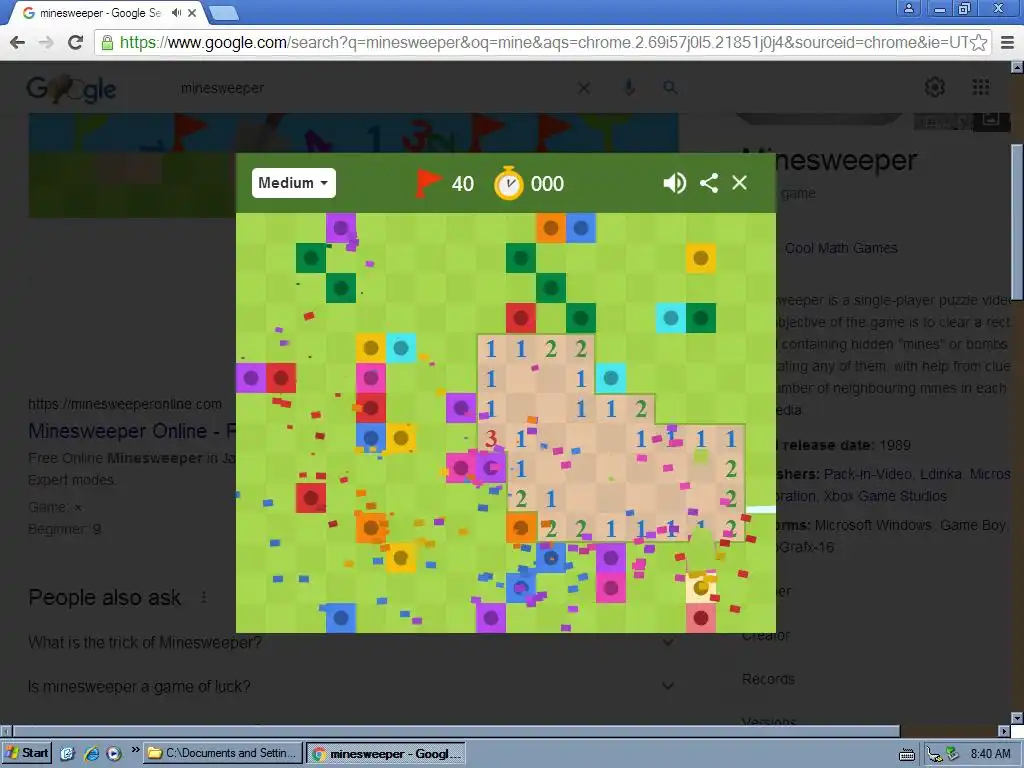Select the minesweeper - Google Search tab
This screenshot has height=768, width=1024.
point(101,12)
